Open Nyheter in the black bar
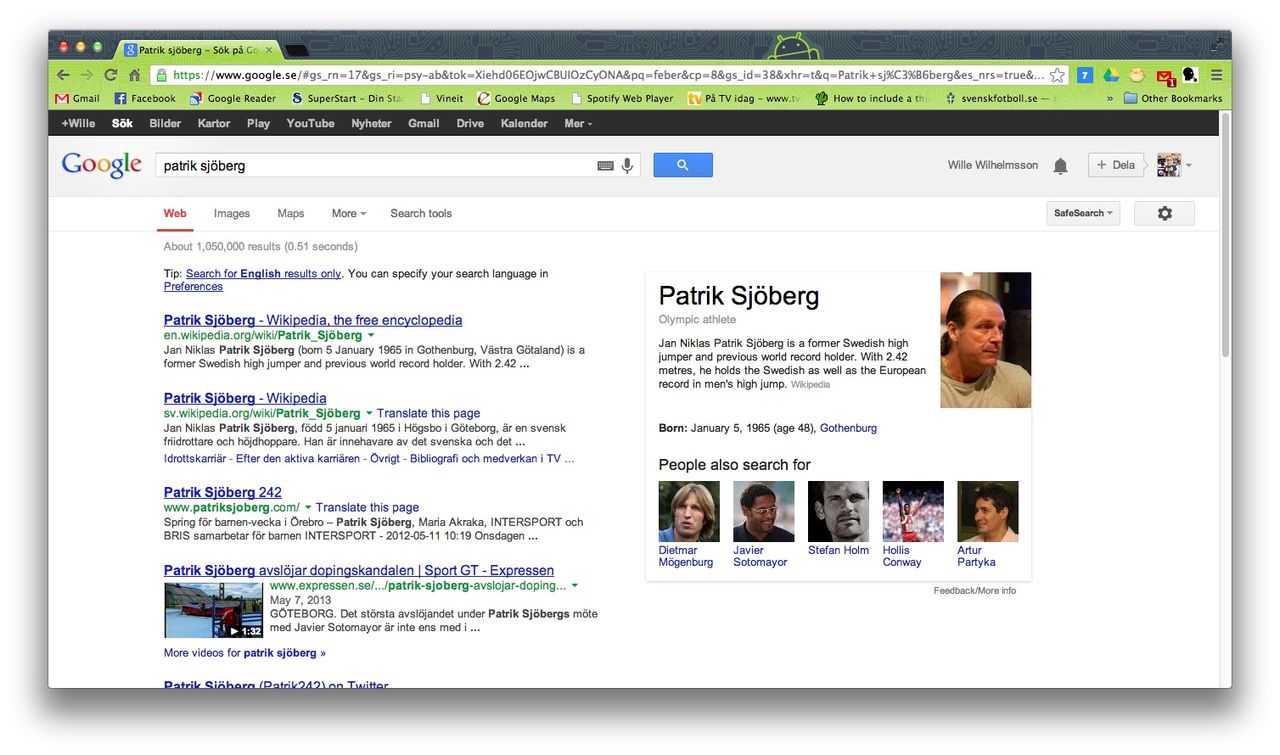Viewport: 1280px width, 755px height. pyautogui.click(x=371, y=123)
